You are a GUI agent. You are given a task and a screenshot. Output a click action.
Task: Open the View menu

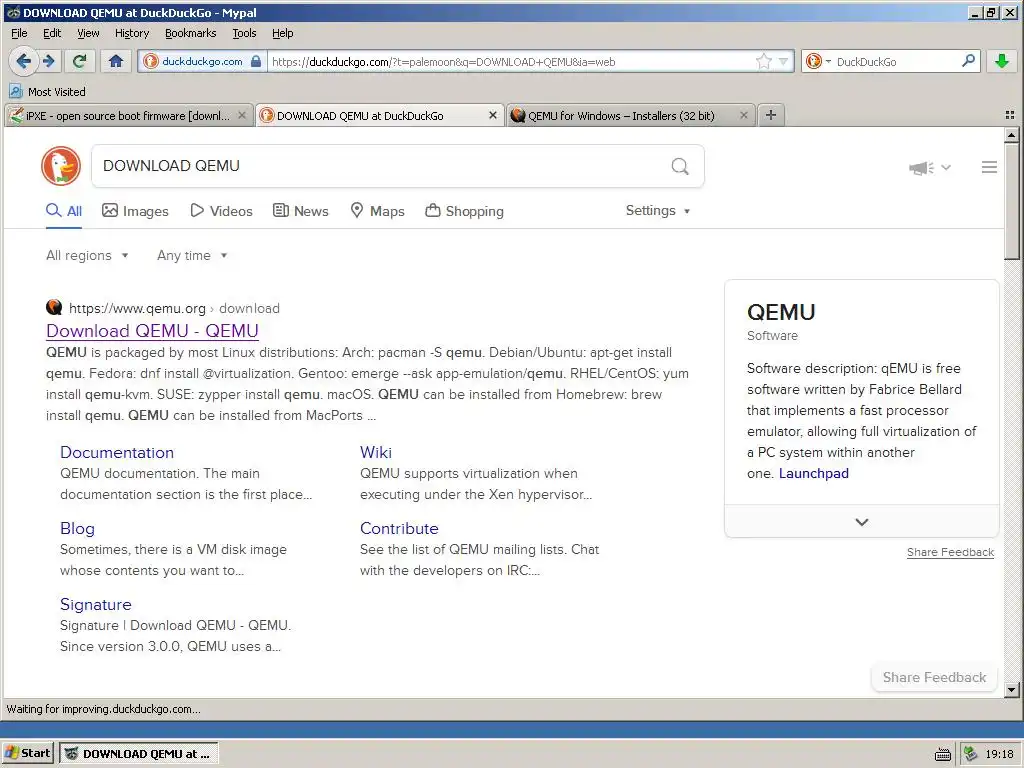coord(88,33)
